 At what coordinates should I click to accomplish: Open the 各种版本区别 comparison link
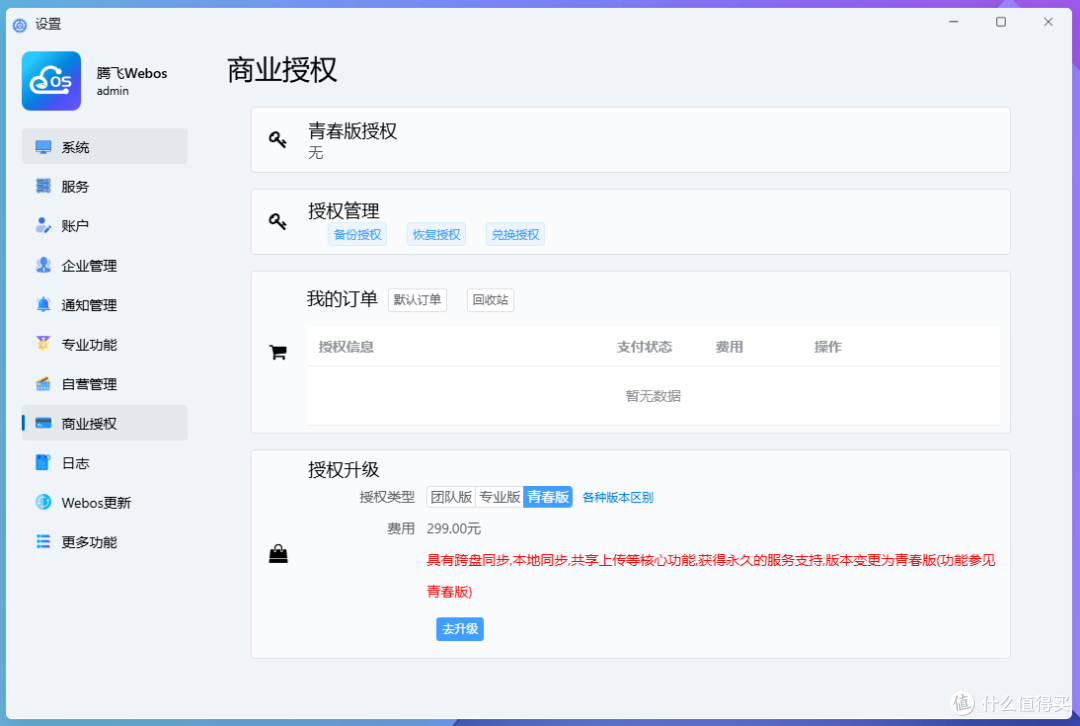click(617, 496)
